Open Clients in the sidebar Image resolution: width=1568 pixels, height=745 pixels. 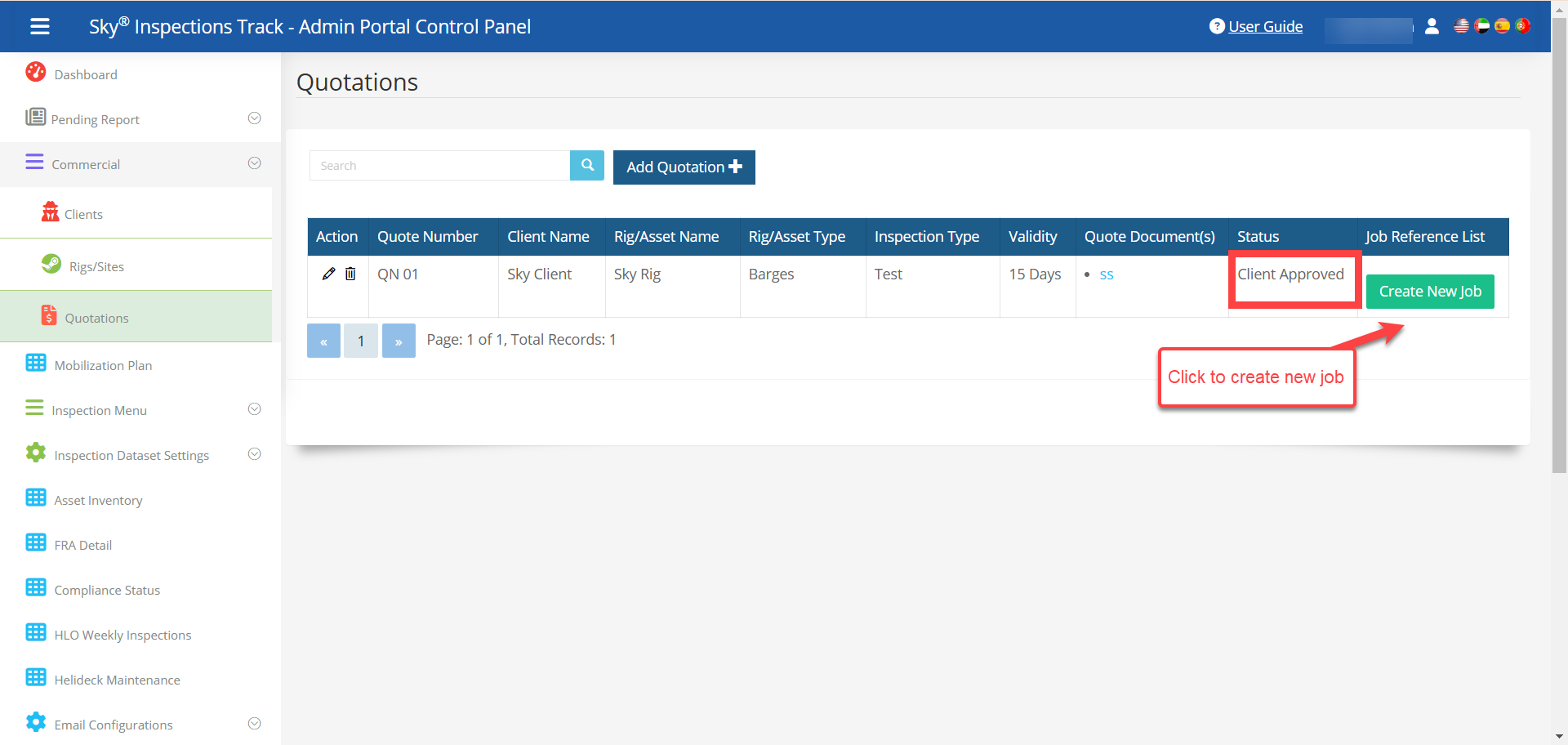tap(83, 214)
